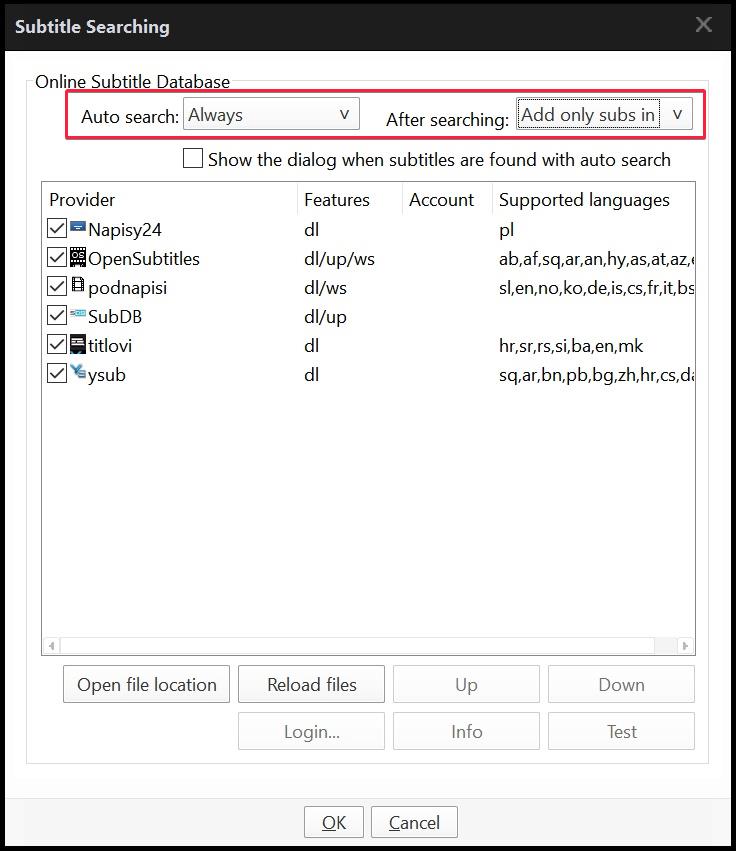
Task: Select the SubDB provider name
Action: 115,316
